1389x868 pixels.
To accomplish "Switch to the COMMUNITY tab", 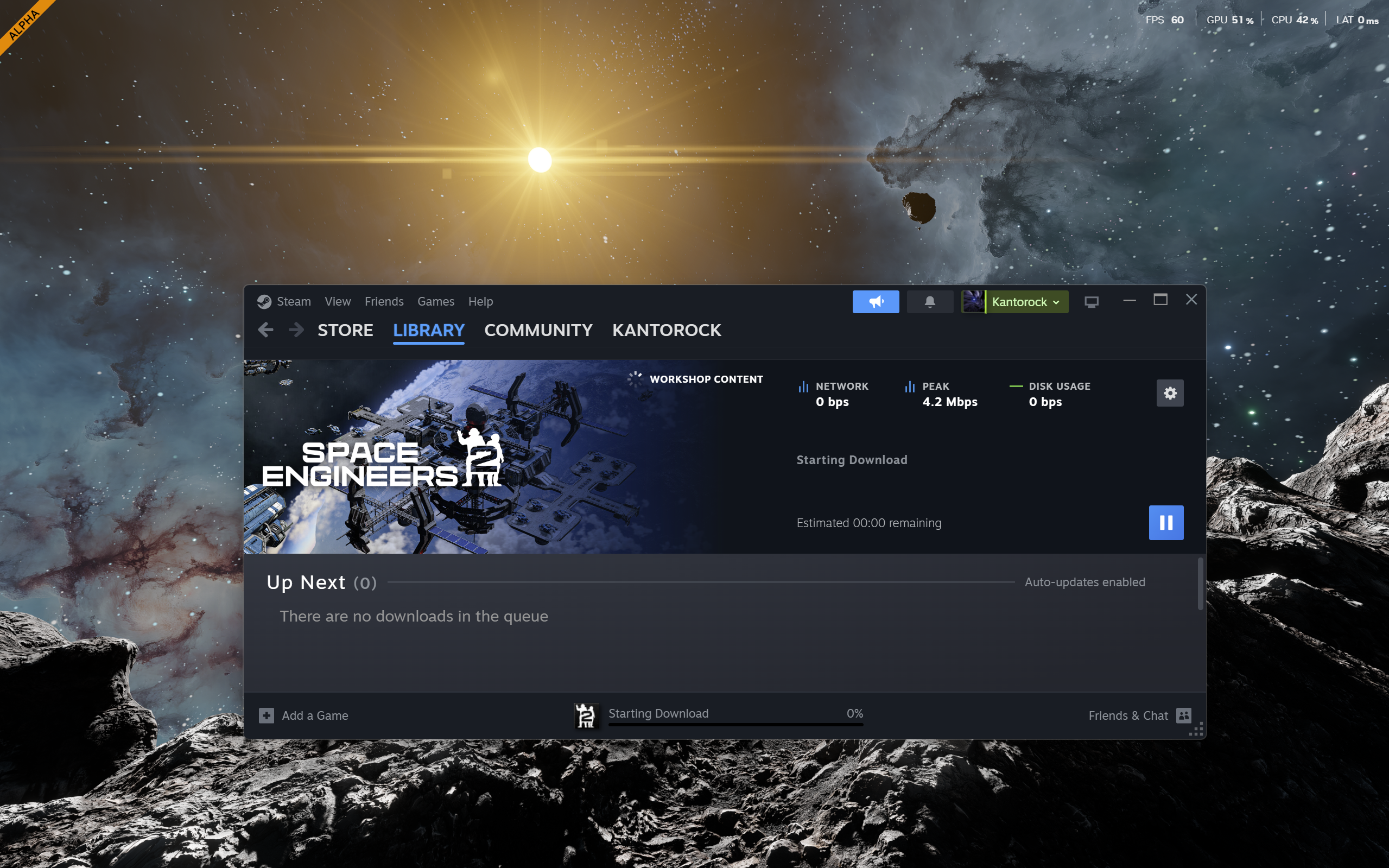I will point(538,330).
